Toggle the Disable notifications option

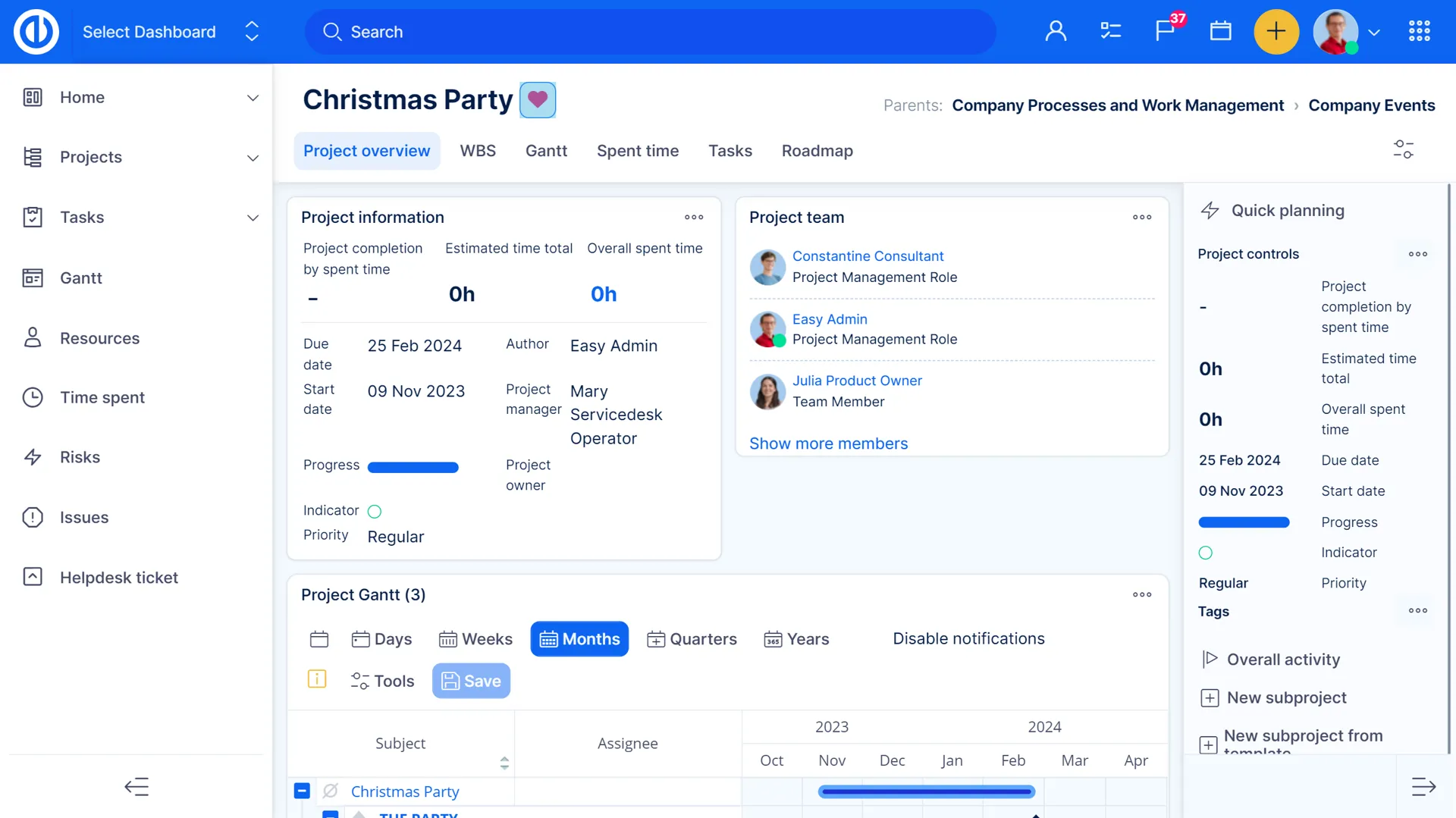click(968, 638)
